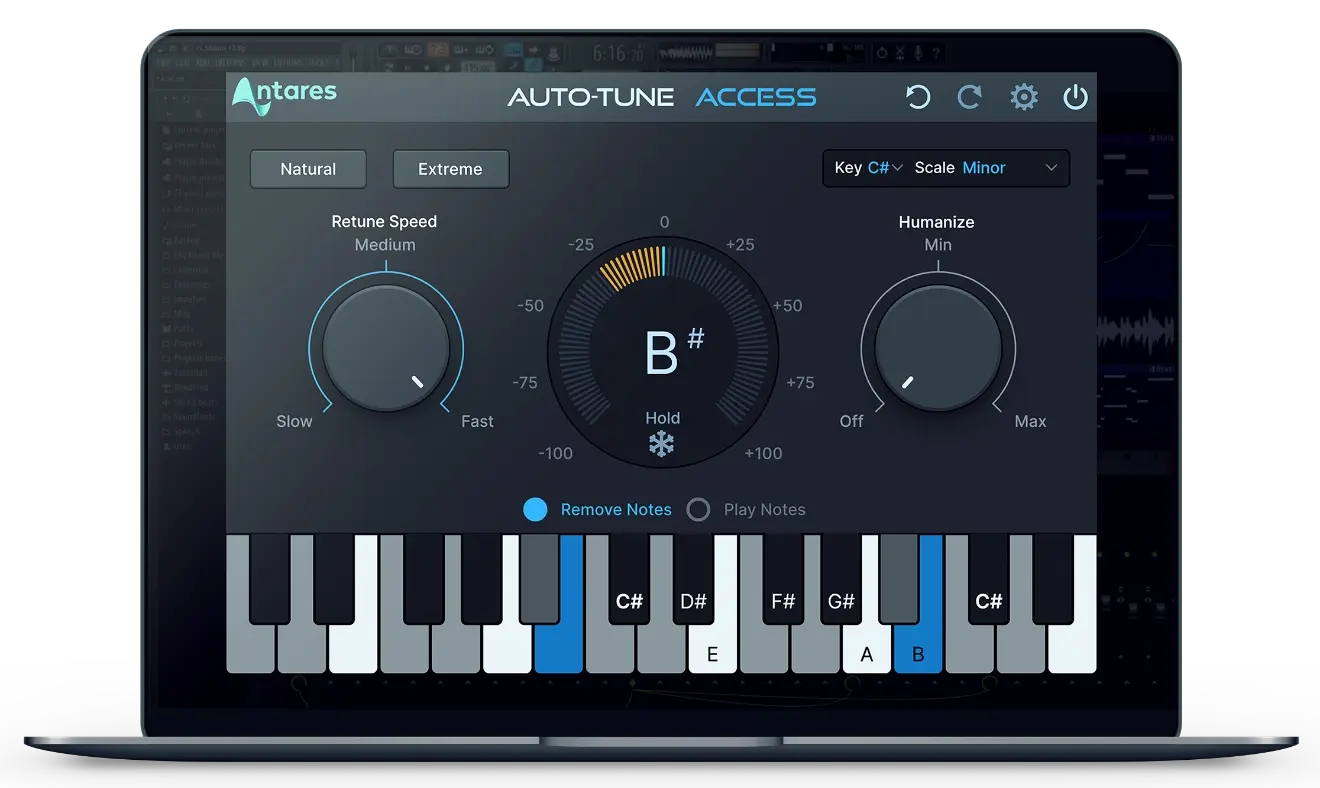Screen dimensions: 1320x788
Task: Click the Antares logo
Action: (x=285, y=96)
